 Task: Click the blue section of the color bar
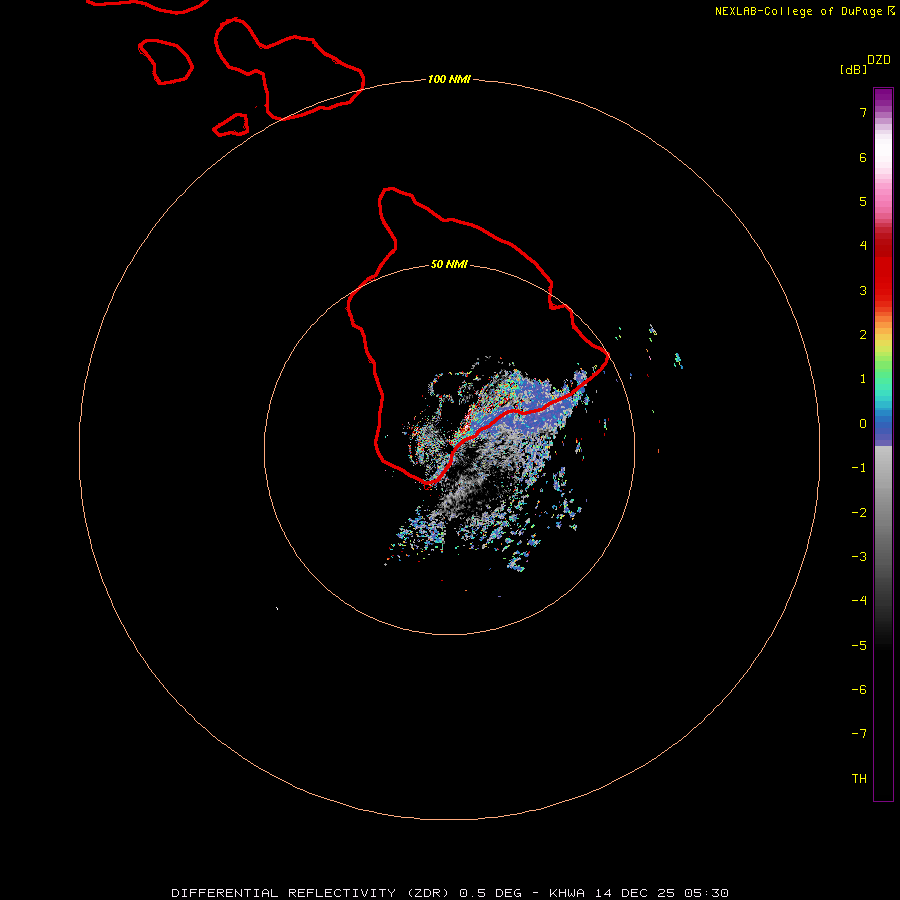[883, 428]
